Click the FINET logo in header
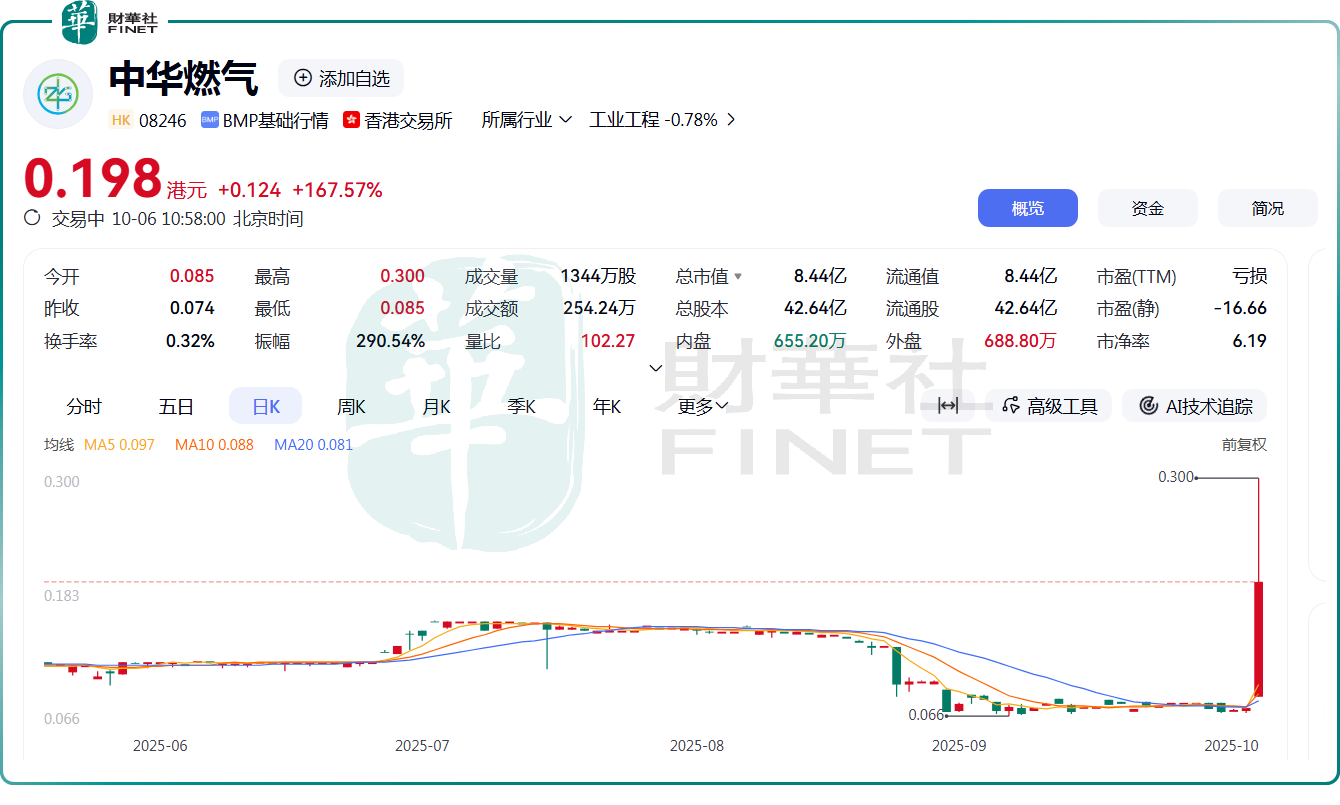The width and height of the screenshot is (1340, 805). click(x=109, y=23)
